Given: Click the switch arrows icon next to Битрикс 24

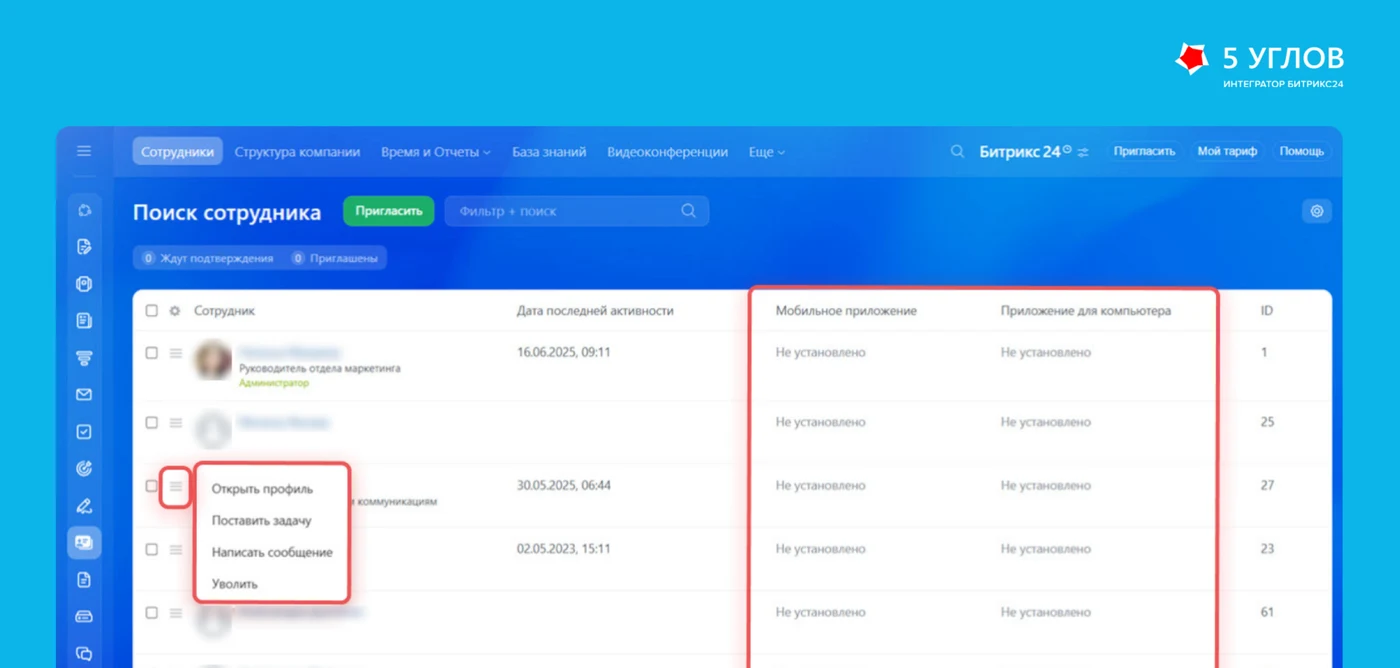Looking at the screenshot, I should point(1083,152).
